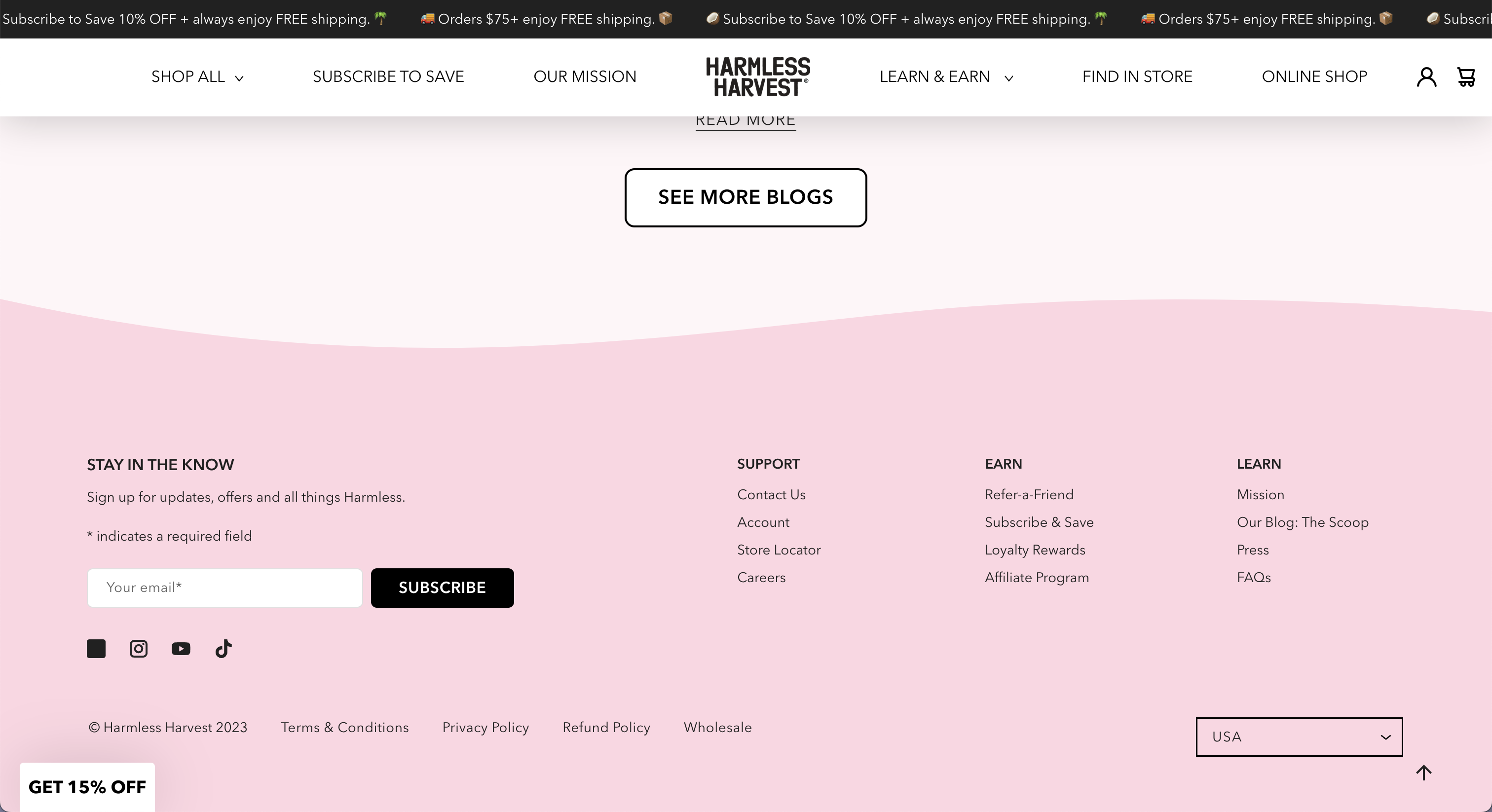Click the SEE MORE BLOGS button
1492x812 pixels.
click(746, 197)
